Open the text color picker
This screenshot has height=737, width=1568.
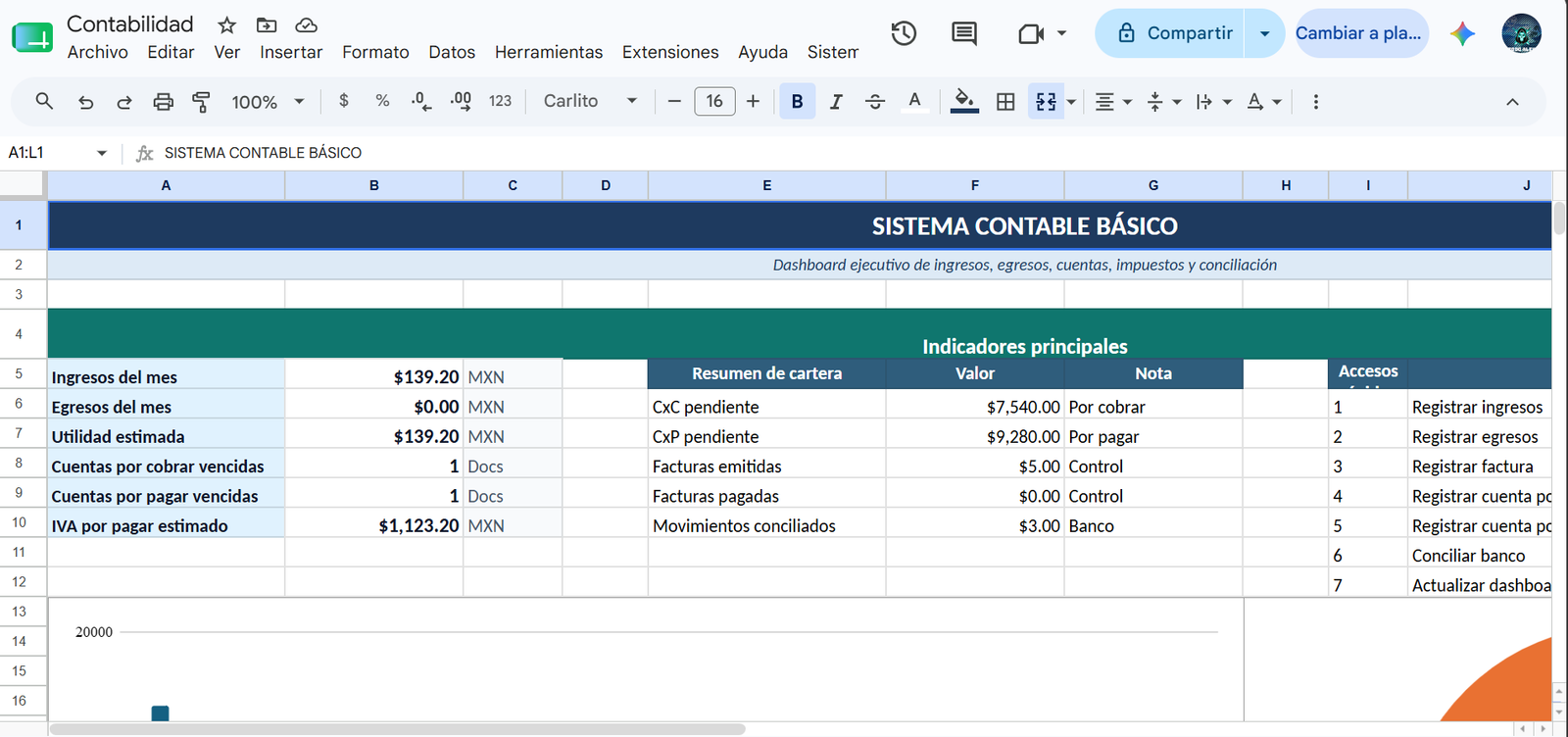[x=914, y=101]
